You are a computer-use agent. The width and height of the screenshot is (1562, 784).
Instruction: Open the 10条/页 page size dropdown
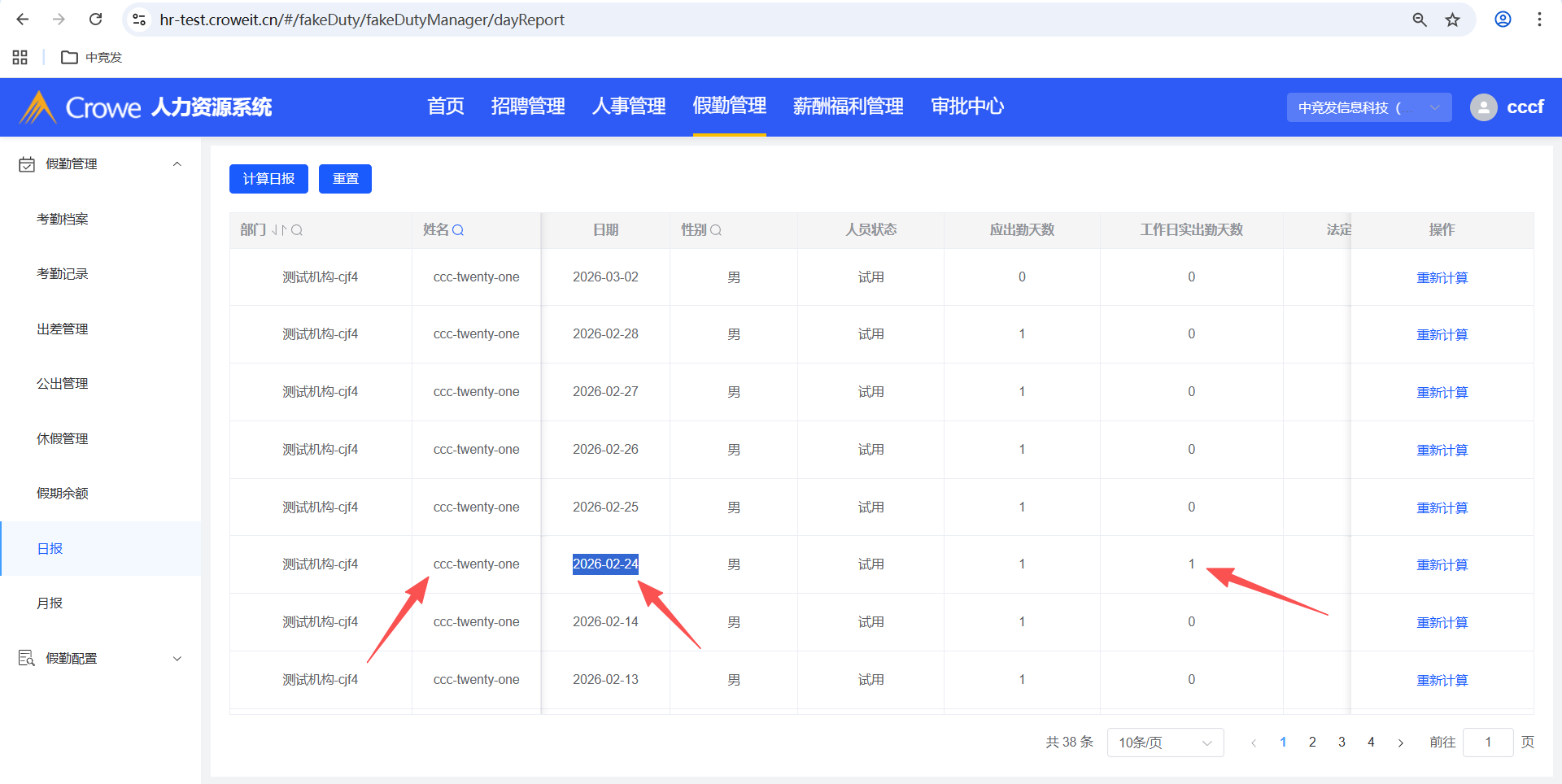(1164, 743)
